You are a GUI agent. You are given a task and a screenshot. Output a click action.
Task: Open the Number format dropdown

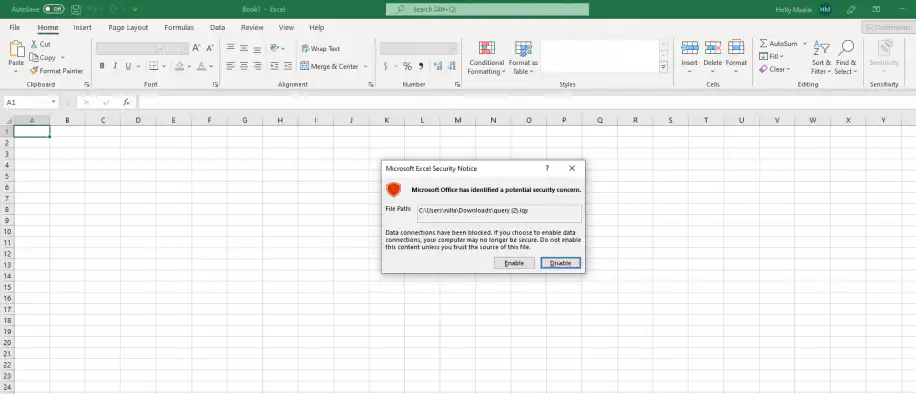pyautogui.click(x=453, y=49)
